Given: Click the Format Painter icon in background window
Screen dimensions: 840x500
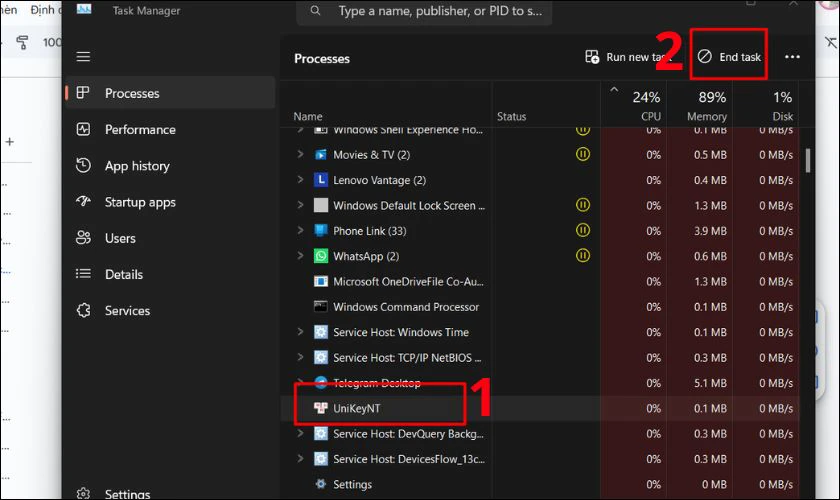Looking at the screenshot, I should (x=22, y=42).
